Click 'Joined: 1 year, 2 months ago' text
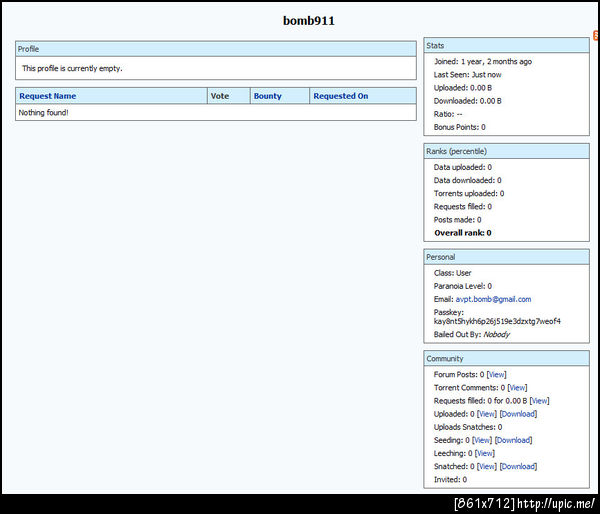 pos(483,62)
